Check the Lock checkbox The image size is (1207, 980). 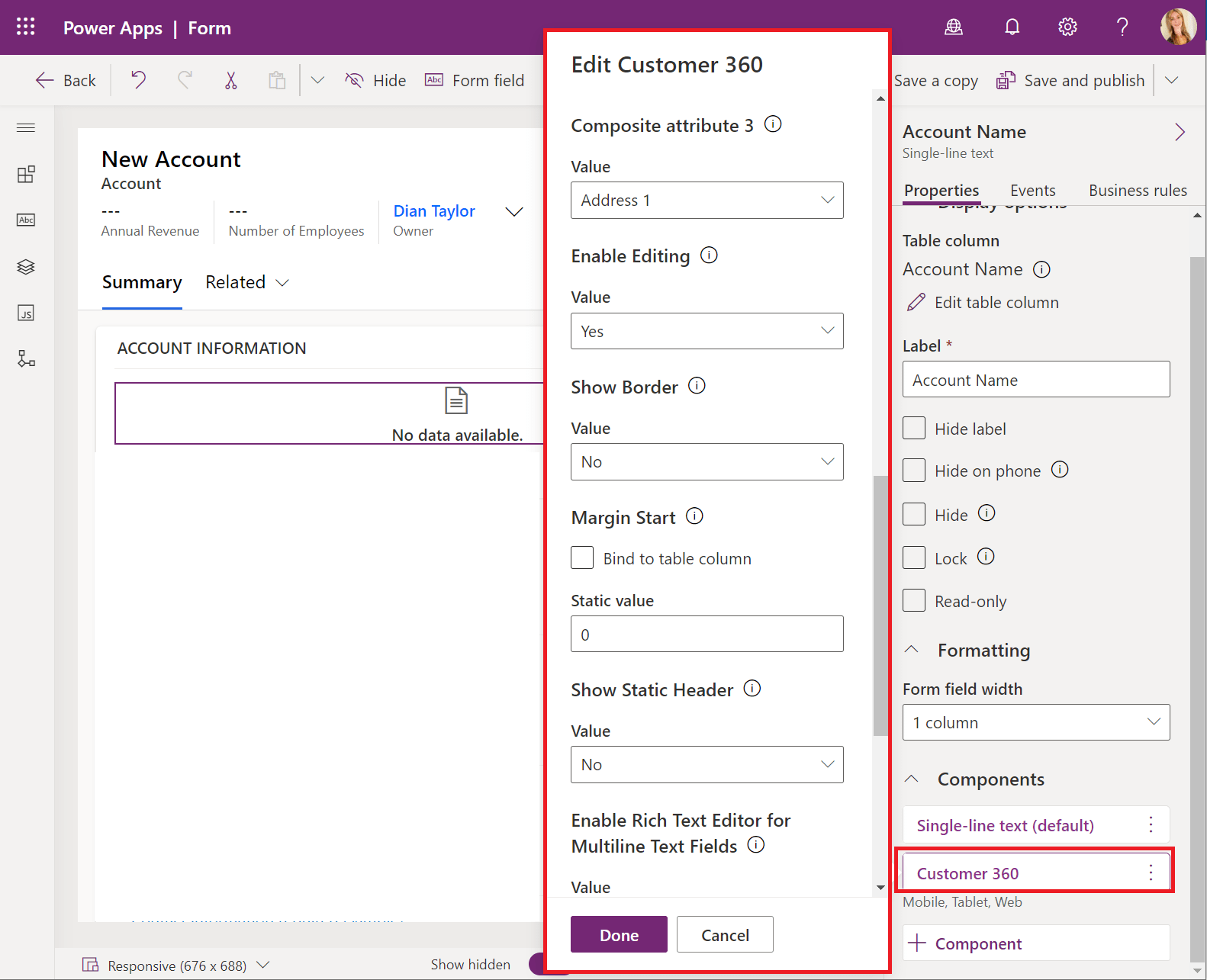pos(914,557)
